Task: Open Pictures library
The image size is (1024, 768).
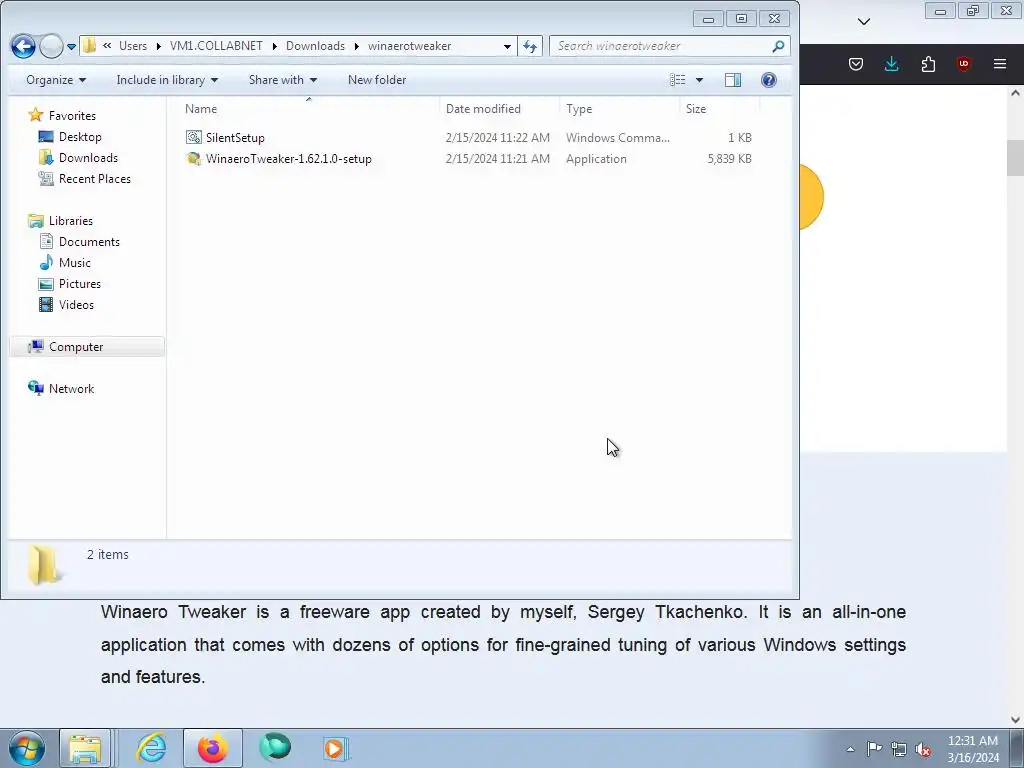Action: coord(80,283)
